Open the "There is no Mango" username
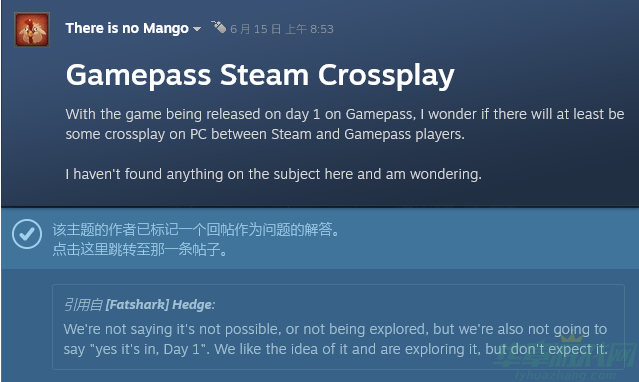The height and width of the screenshot is (382, 639). [127, 29]
